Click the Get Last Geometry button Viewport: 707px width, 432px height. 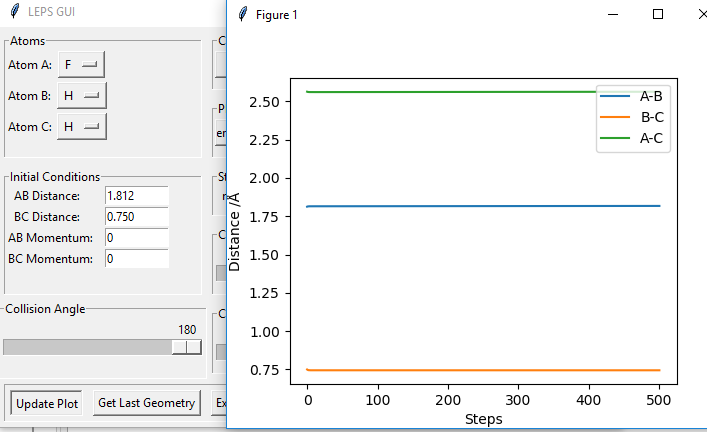pos(146,403)
